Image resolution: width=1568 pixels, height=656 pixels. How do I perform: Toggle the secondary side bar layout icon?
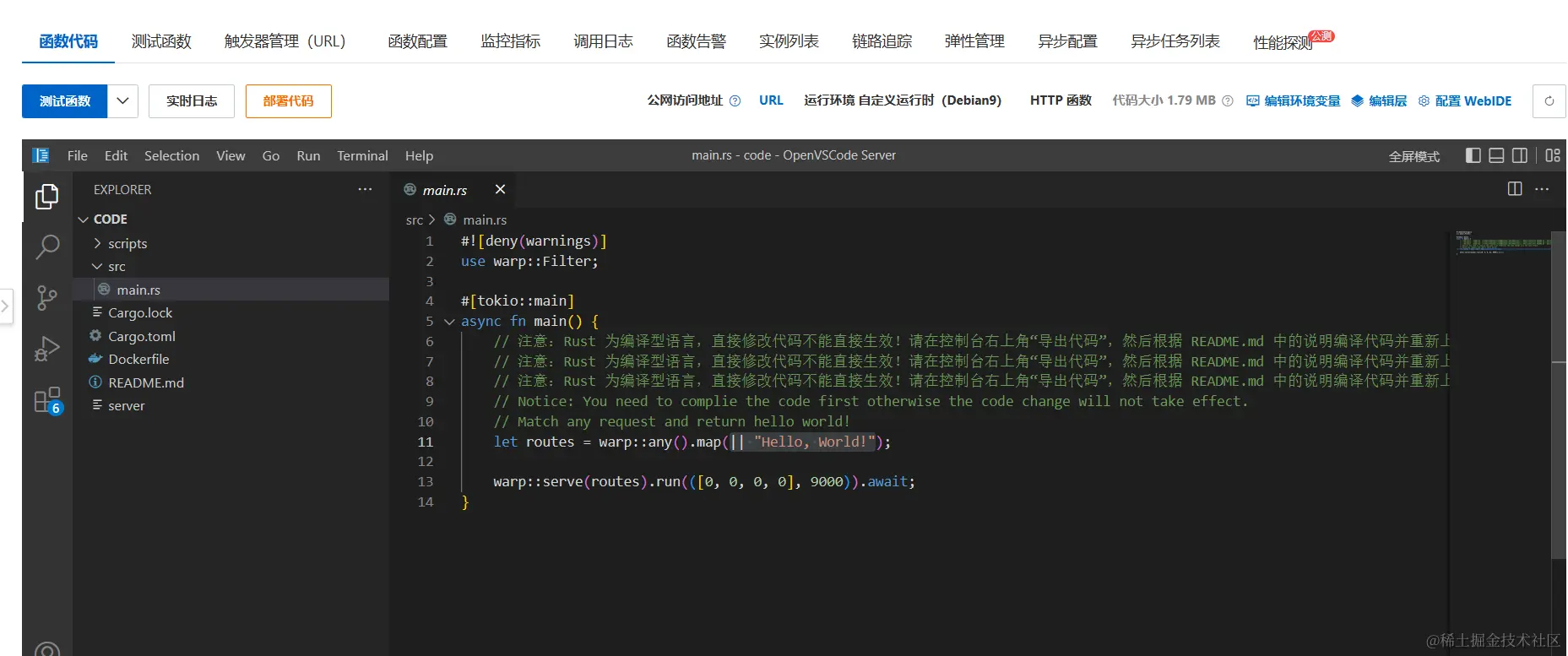click(x=1520, y=155)
